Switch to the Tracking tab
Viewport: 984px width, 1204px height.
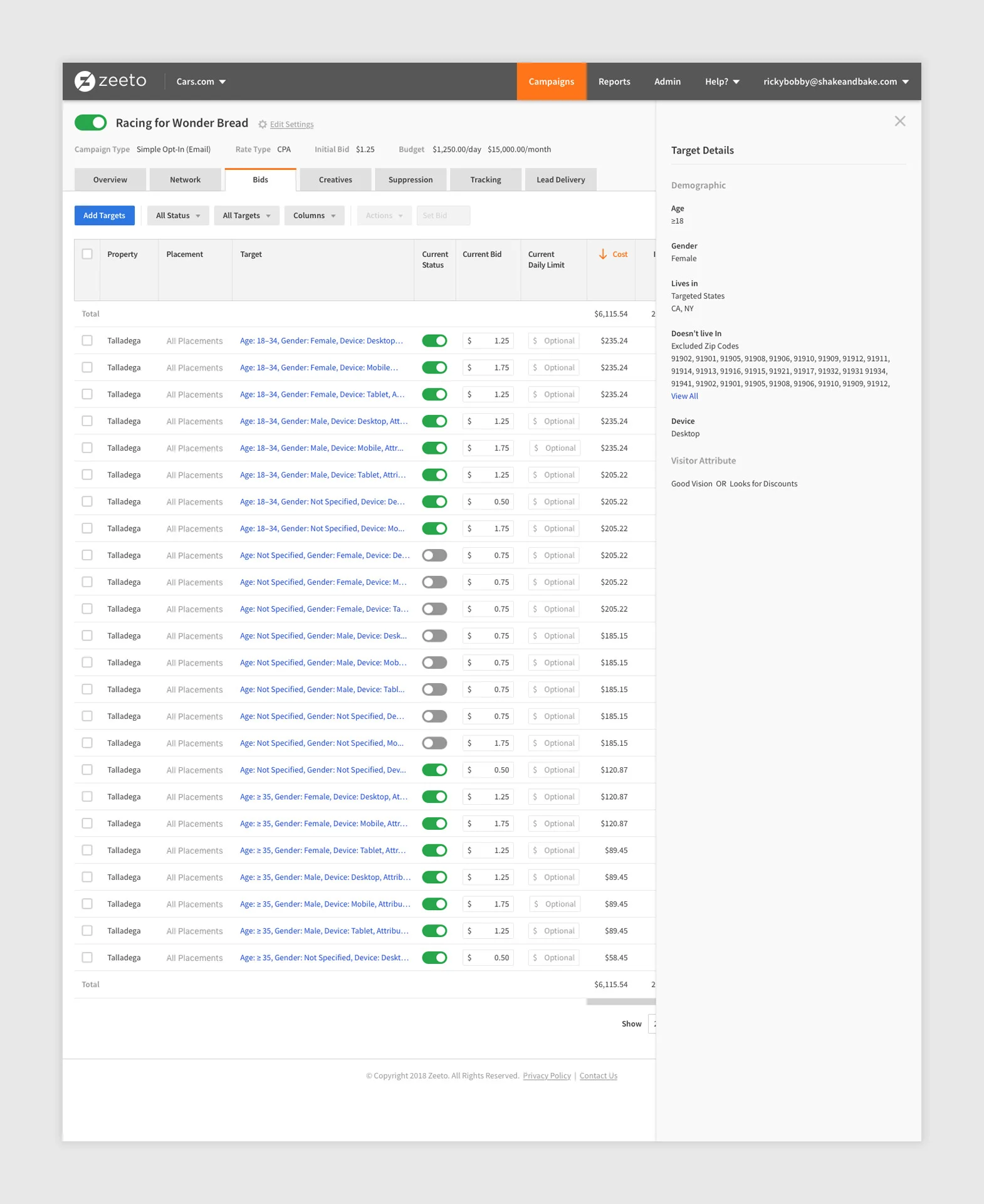click(486, 179)
